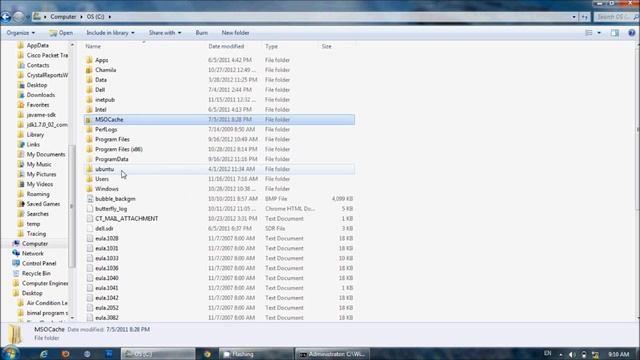Click OS (C:) in address breadcrumb
Viewport: 640px width, 360px height.
pos(96,17)
